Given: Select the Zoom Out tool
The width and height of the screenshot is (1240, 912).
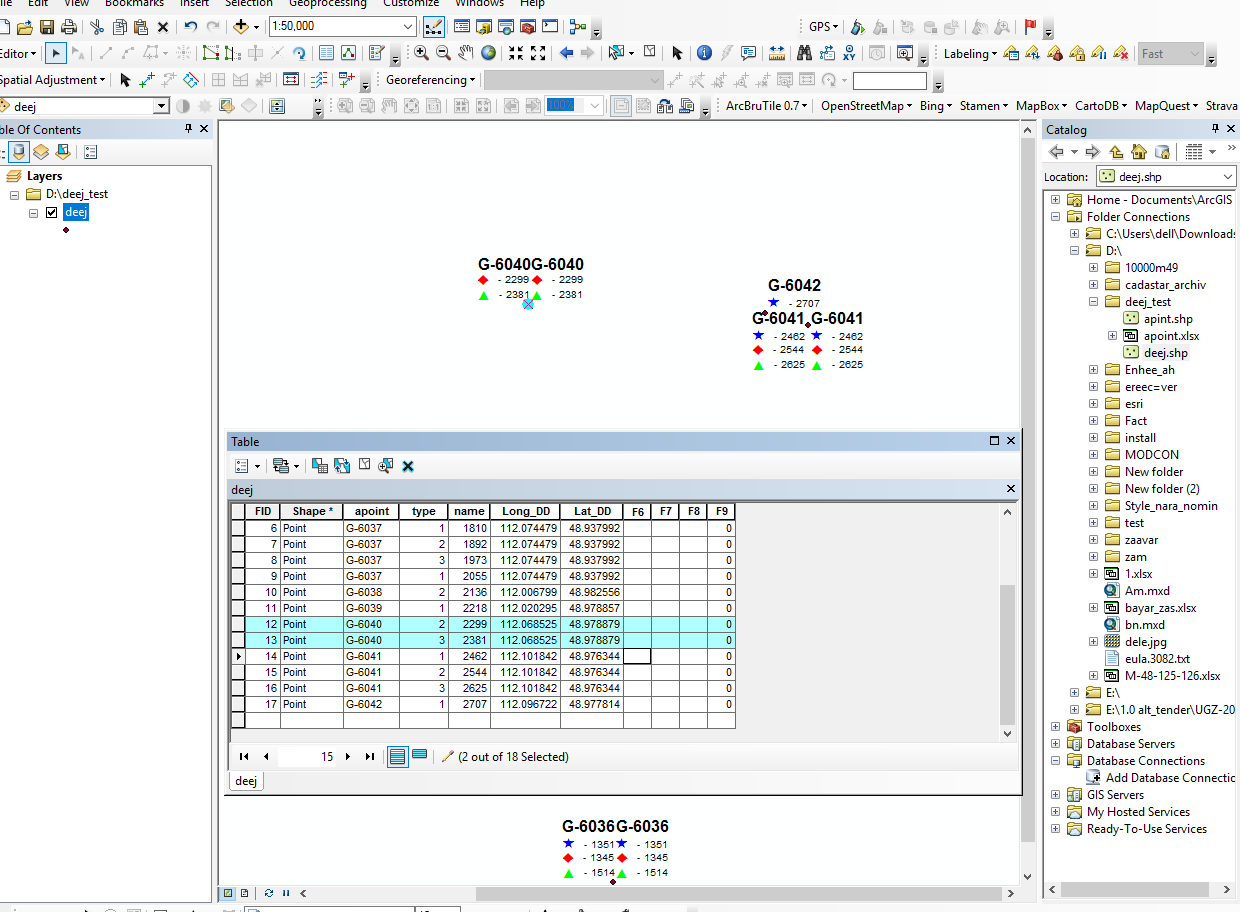Looking at the screenshot, I should click(444, 53).
